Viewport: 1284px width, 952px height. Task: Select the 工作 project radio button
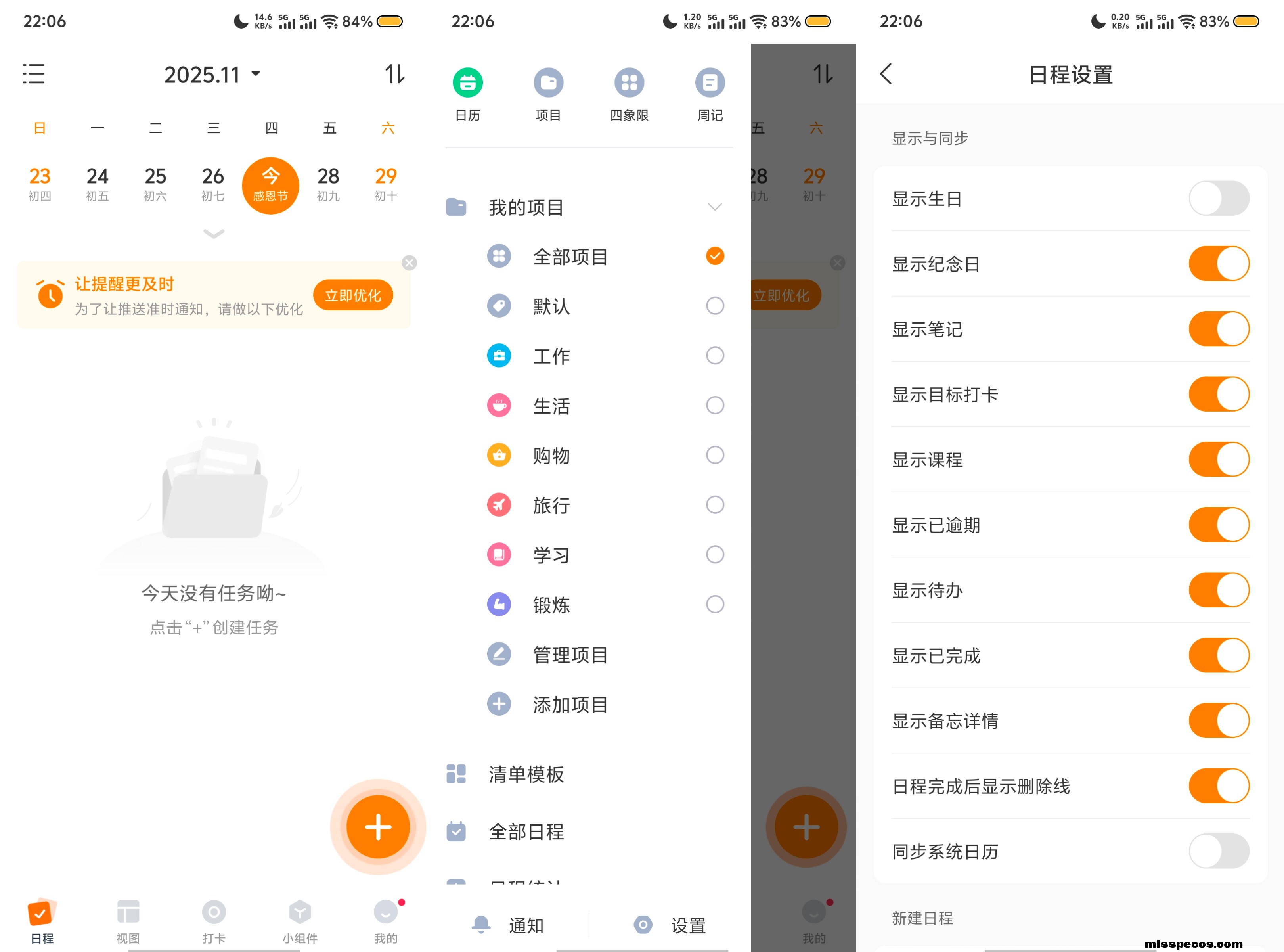tap(714, 356)
